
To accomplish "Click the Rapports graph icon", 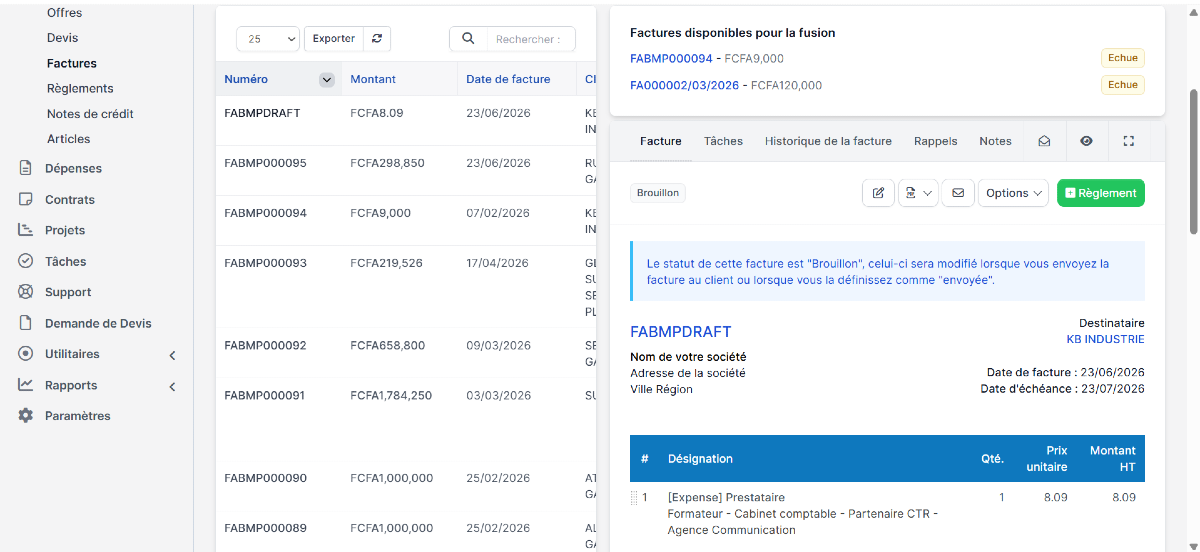I will click(x=26, y=385).
